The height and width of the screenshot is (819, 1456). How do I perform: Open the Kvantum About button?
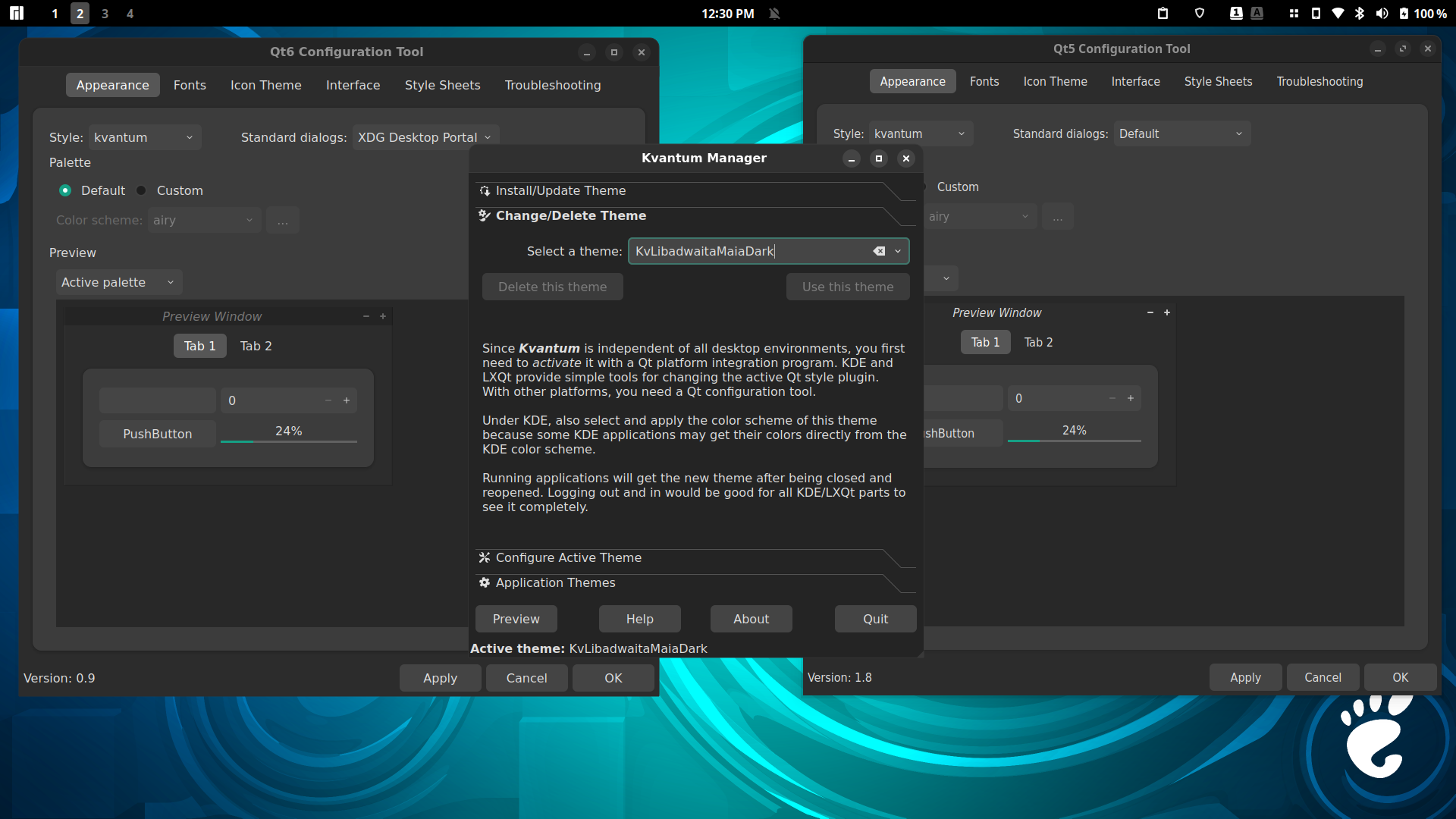coord(751,619)
